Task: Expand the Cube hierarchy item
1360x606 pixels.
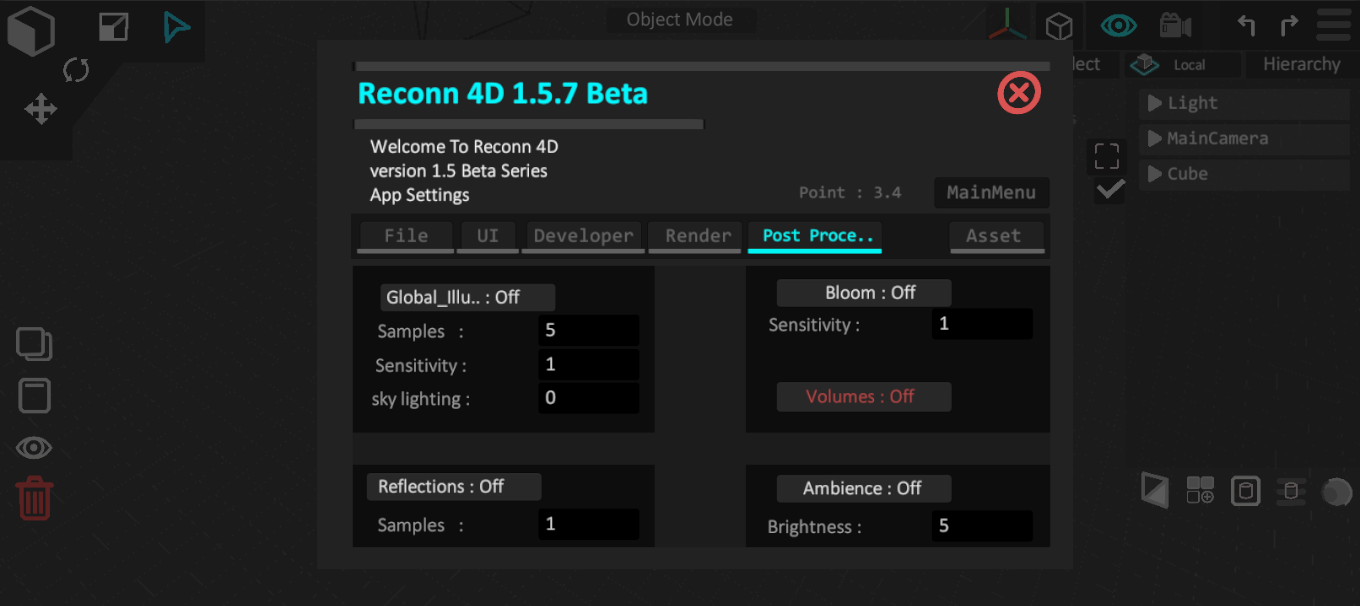Action: pyautogui.click(x=1155, y=173)
